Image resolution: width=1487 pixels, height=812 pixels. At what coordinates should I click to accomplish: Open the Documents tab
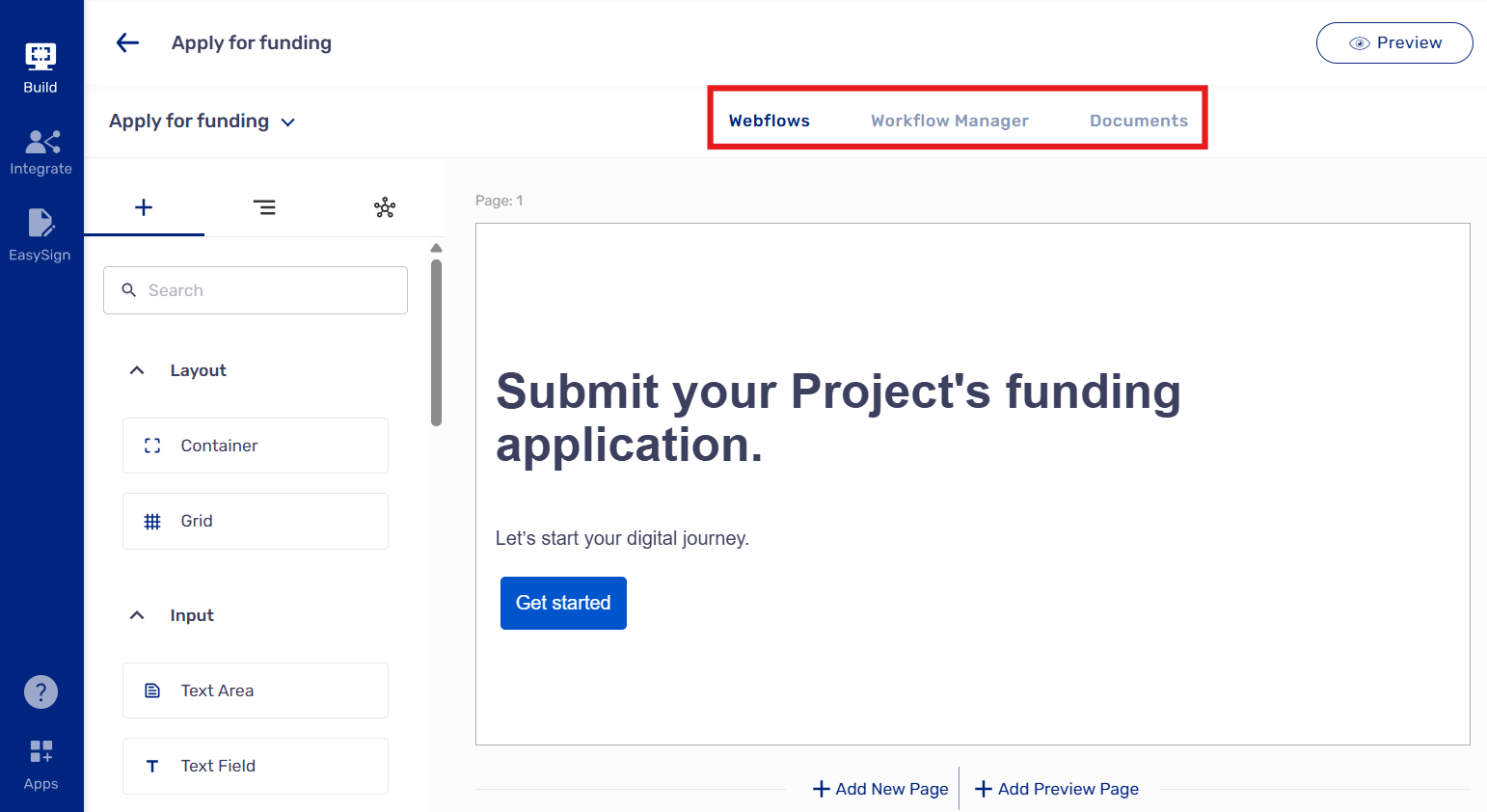1138,121
